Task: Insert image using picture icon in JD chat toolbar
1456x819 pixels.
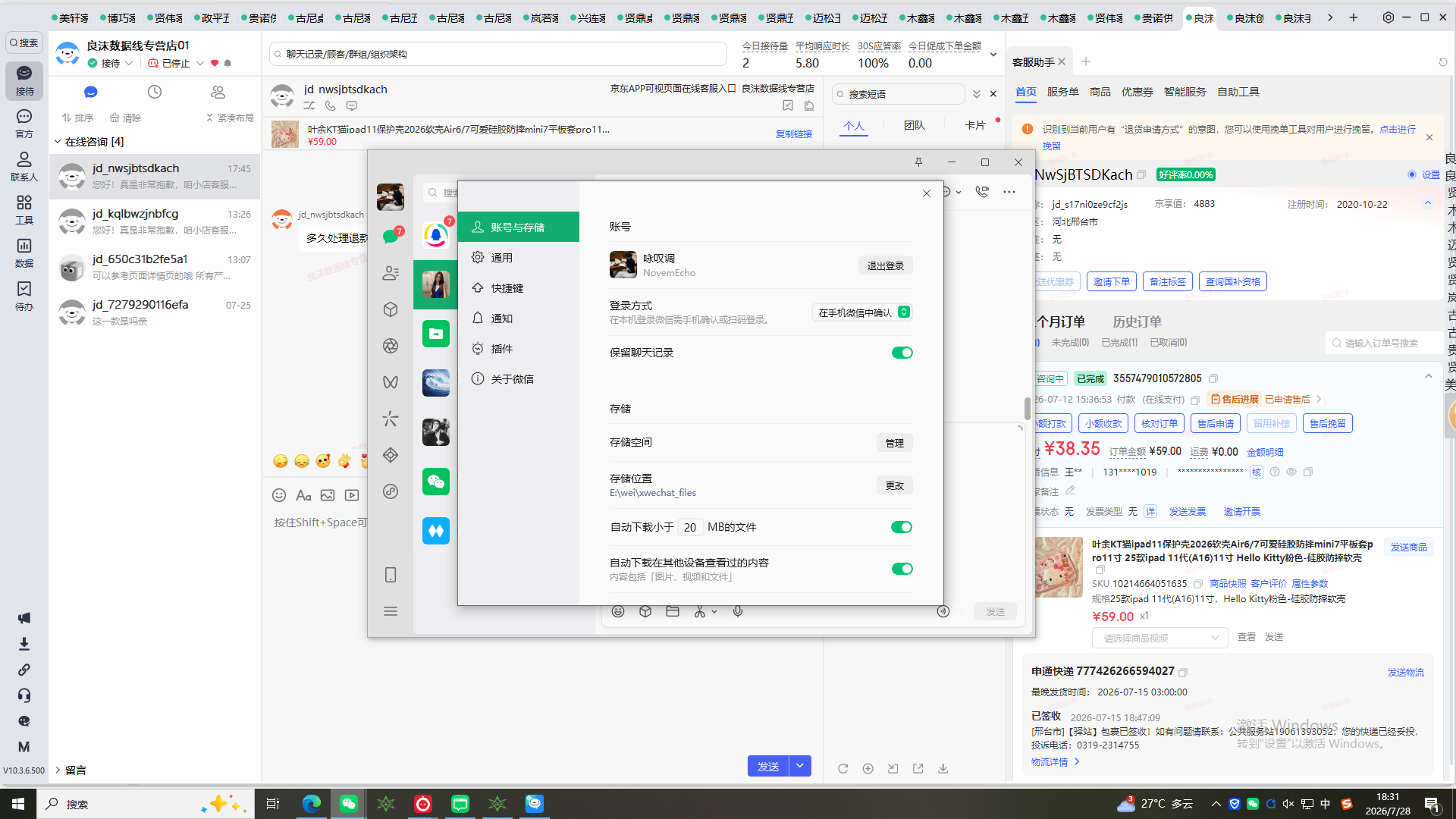Action: click(x=328, y=495)
